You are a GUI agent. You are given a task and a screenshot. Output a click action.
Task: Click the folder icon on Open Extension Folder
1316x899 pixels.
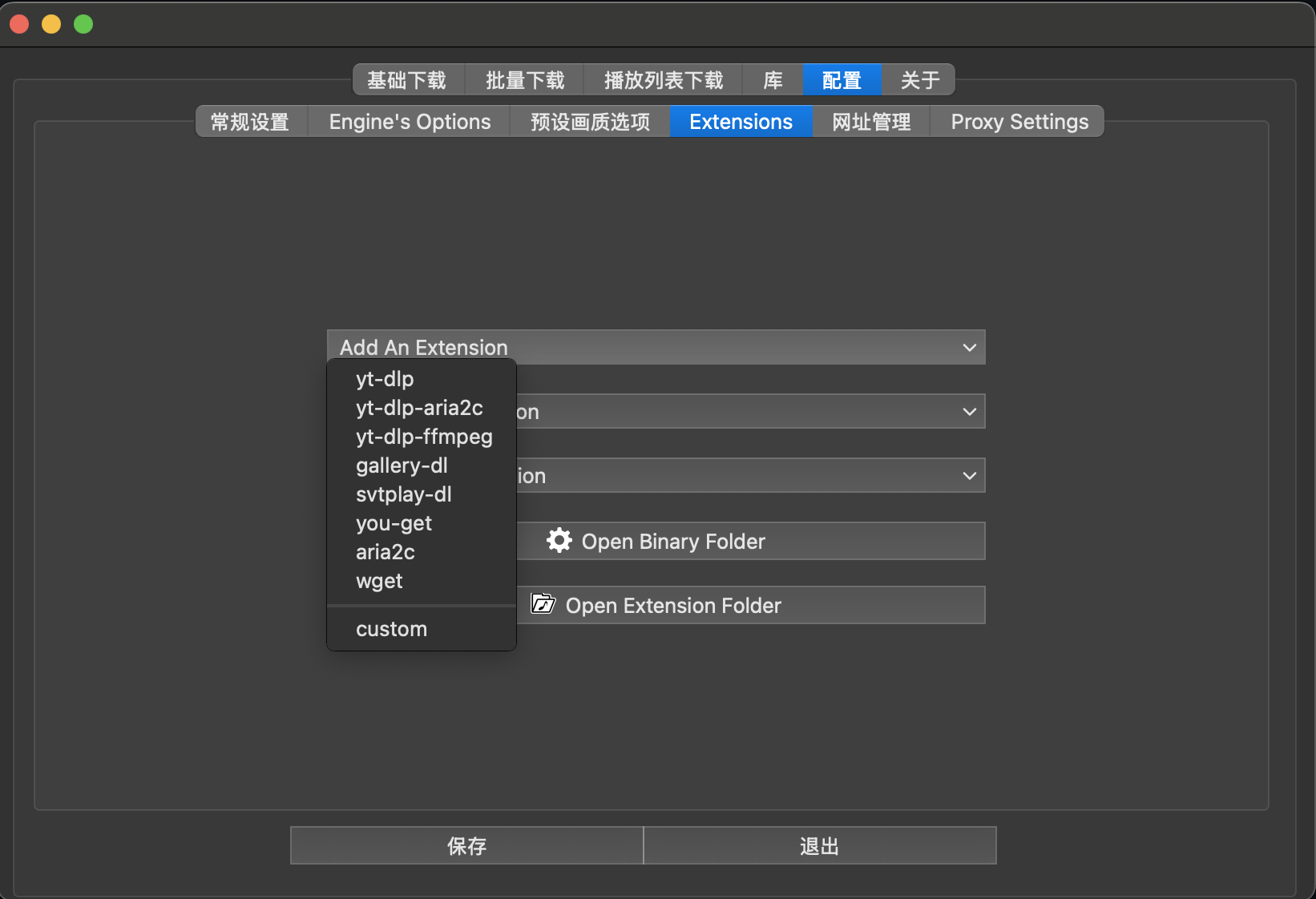(x=543, y=604)
